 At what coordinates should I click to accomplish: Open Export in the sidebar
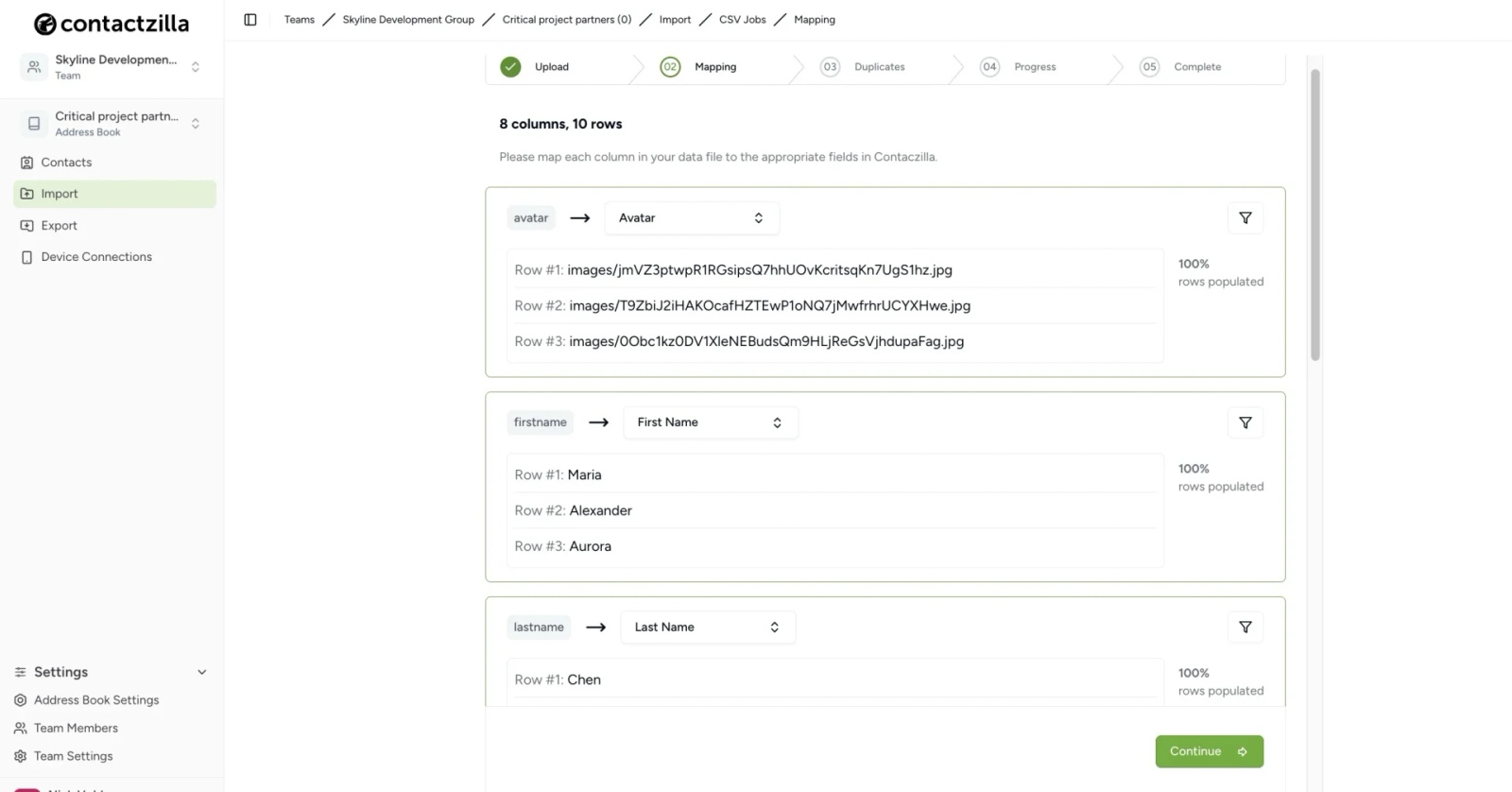click(x=114, y=226)
